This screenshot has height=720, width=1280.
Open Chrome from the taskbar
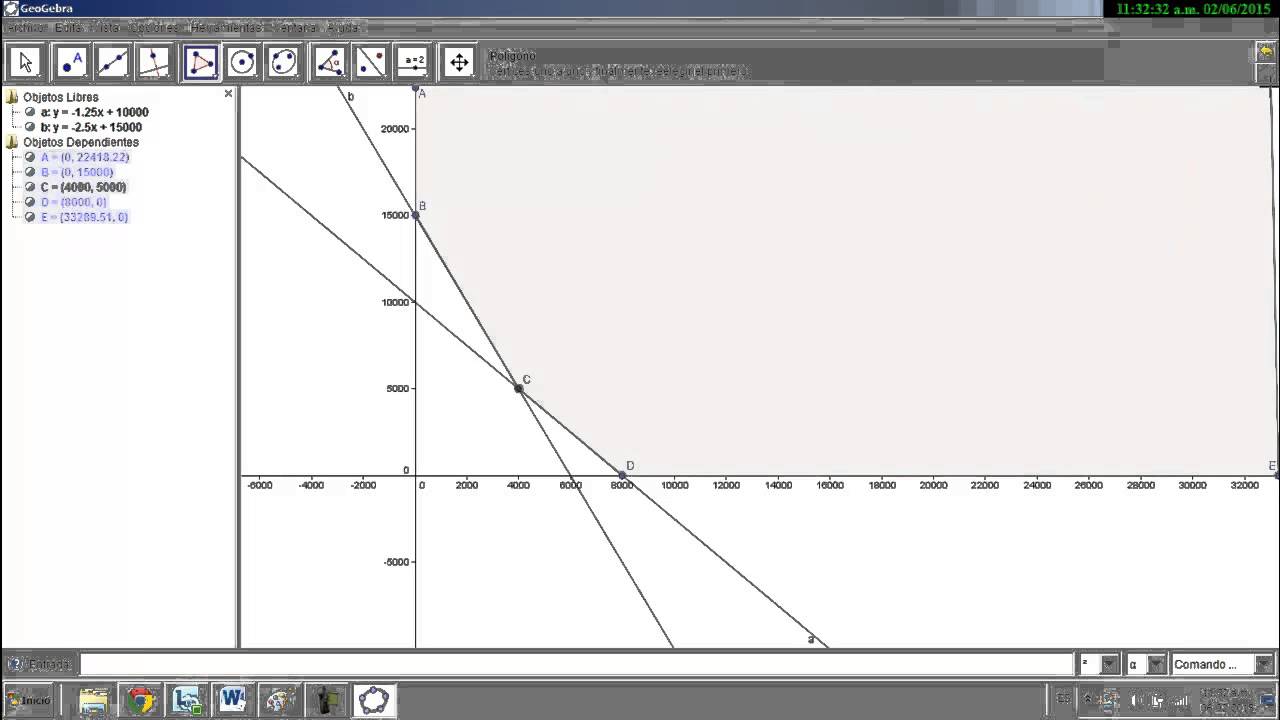coord(140,700)
